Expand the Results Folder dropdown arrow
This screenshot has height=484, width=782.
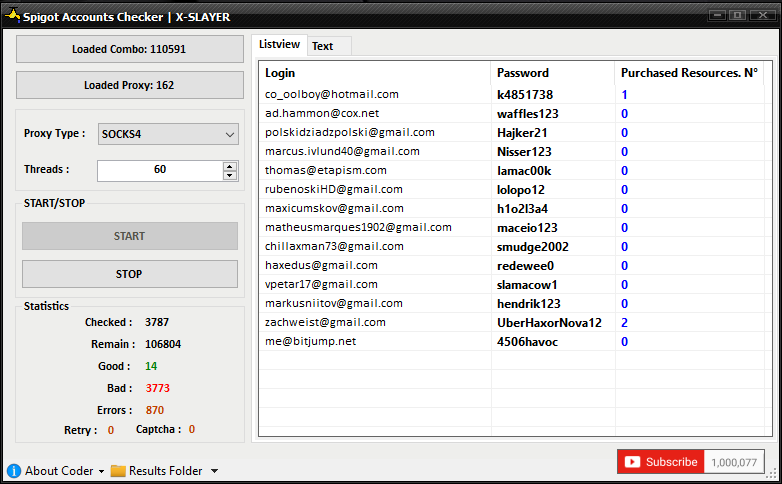(x=214, y=472)
